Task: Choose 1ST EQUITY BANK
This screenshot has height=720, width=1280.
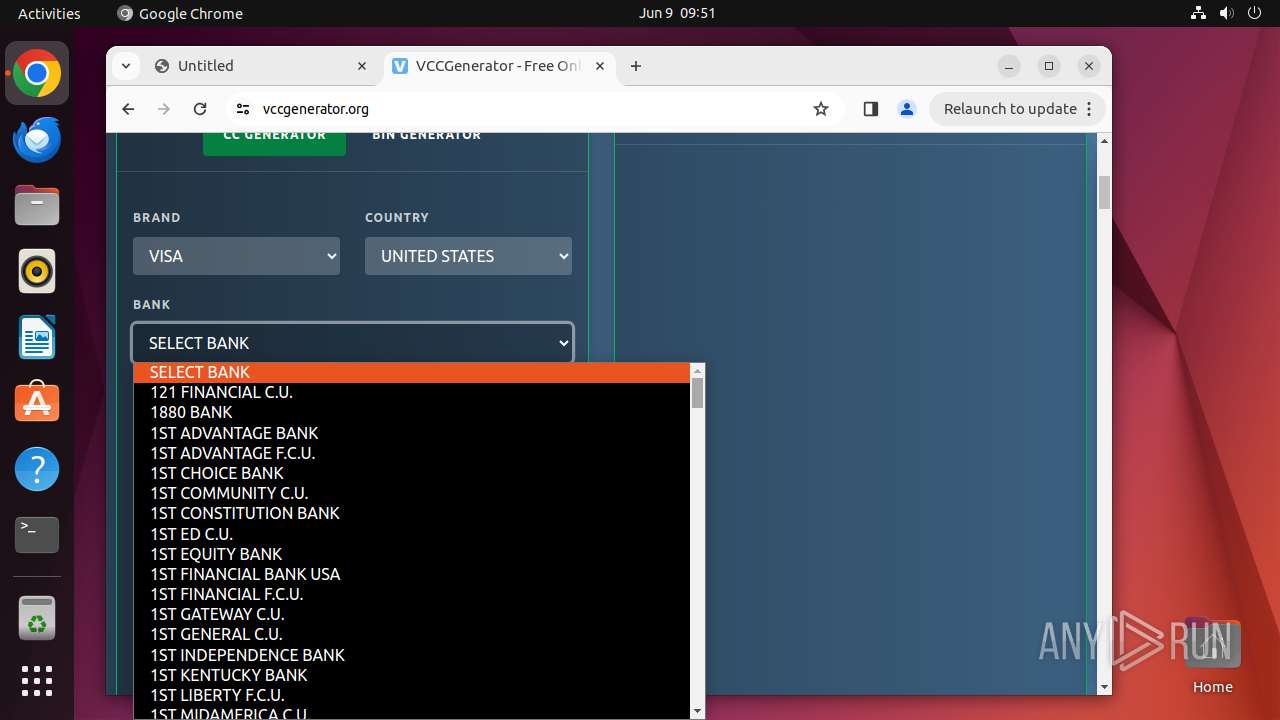Action: [412, 554]
